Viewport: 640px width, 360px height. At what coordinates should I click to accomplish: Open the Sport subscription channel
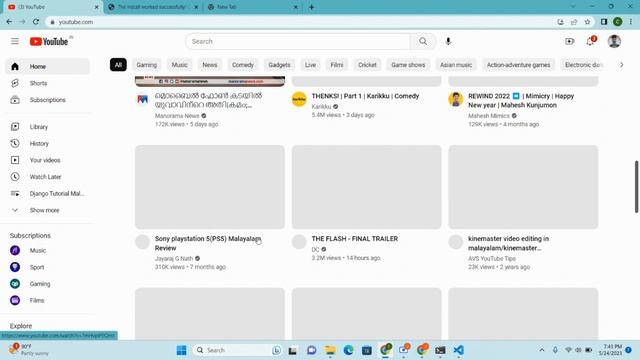point(48,267)
